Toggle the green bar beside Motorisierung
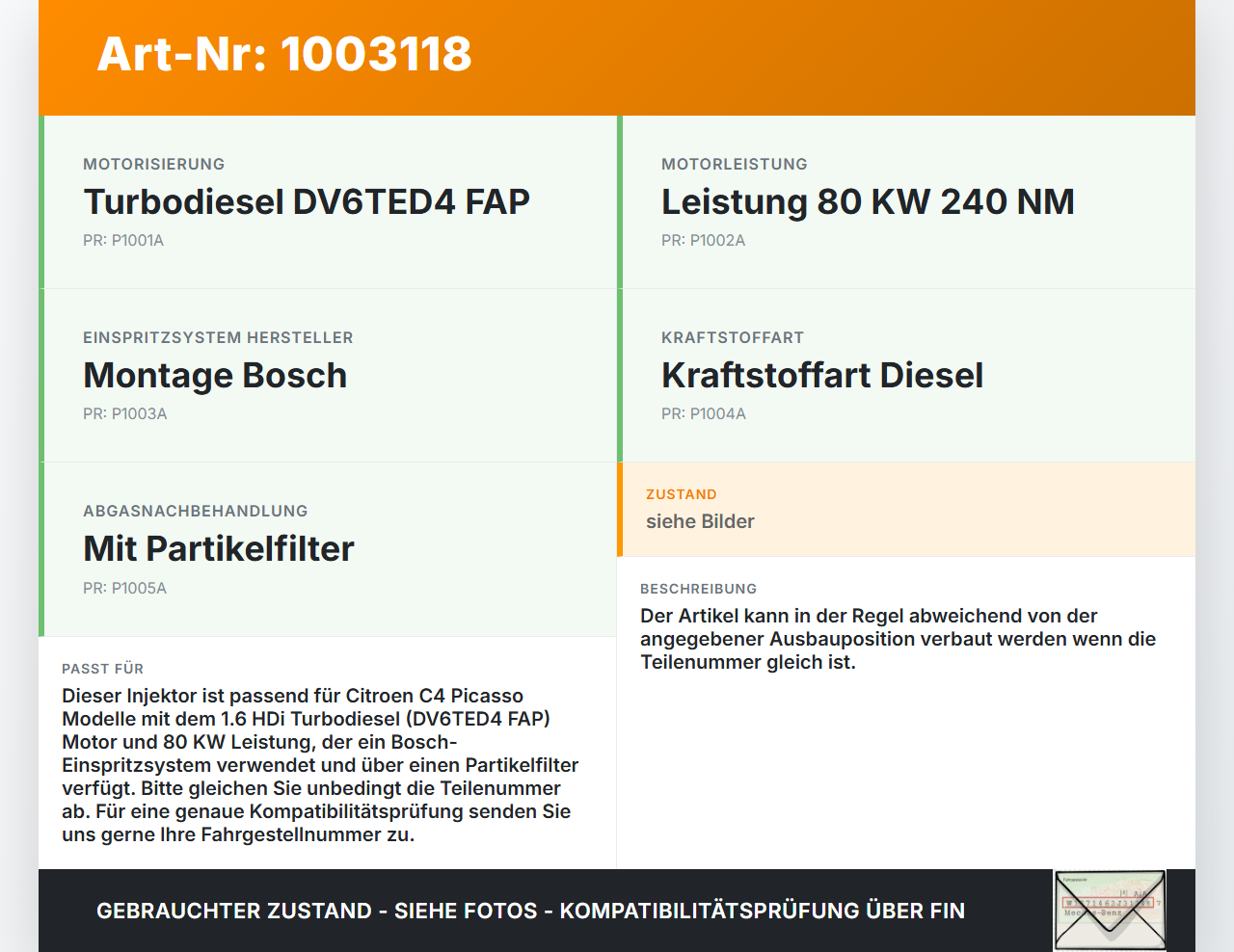This screenshot has width=1234, height=952. (x=40, y=201)
